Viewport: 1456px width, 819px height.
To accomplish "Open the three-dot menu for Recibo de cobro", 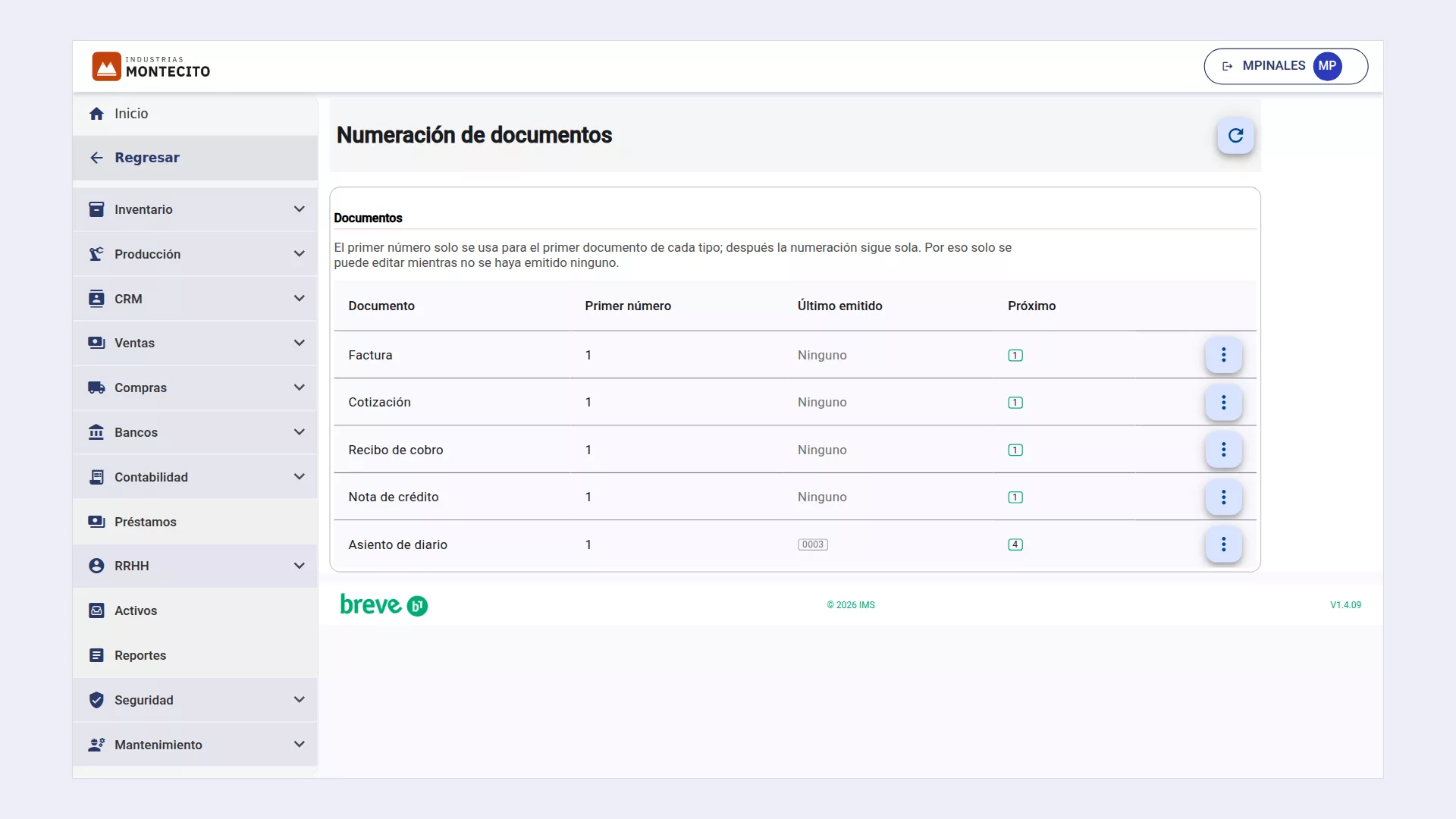I will point(1223,450).
